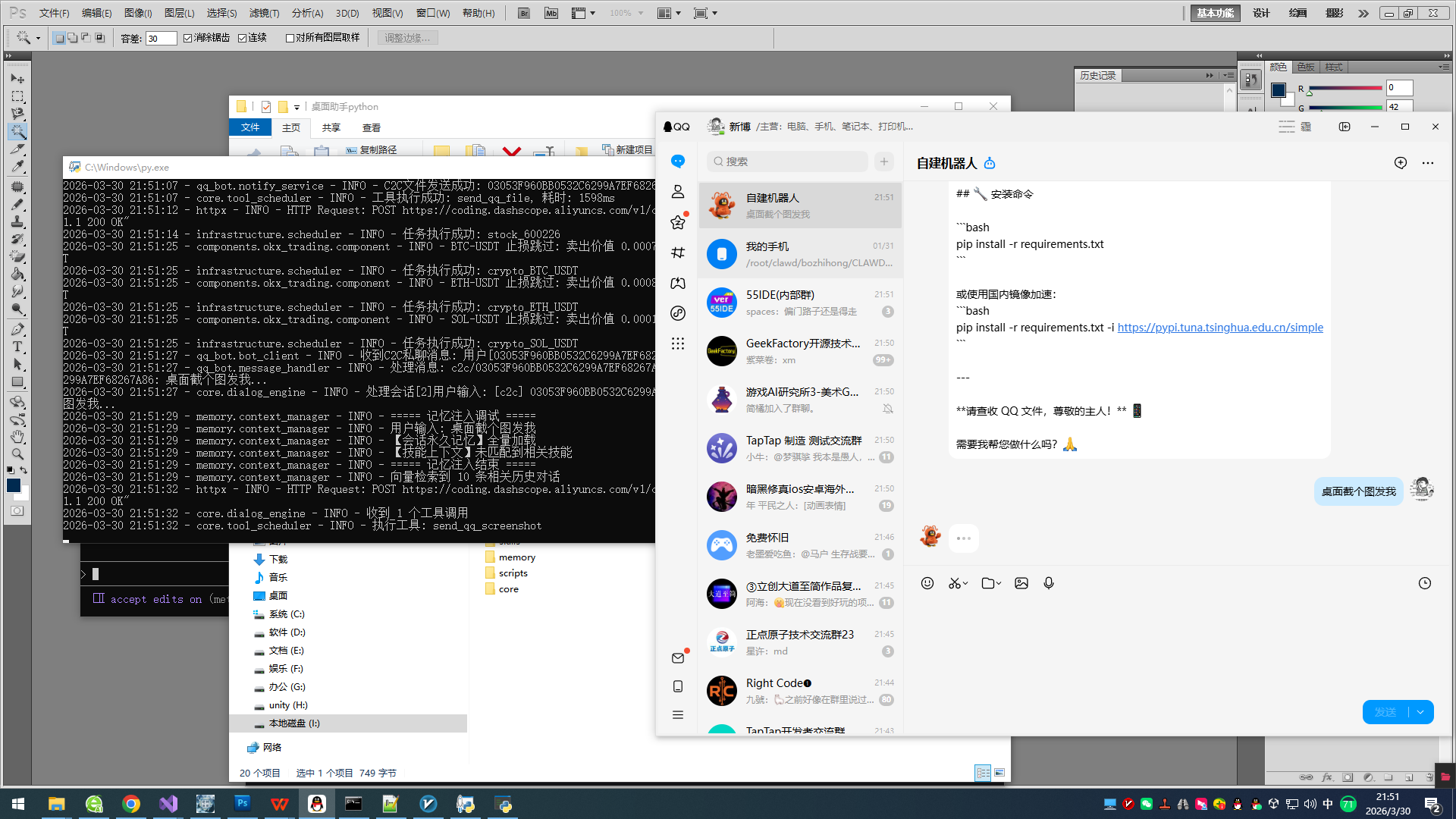Click the blue 发送 button

(x=1385, y=712)
